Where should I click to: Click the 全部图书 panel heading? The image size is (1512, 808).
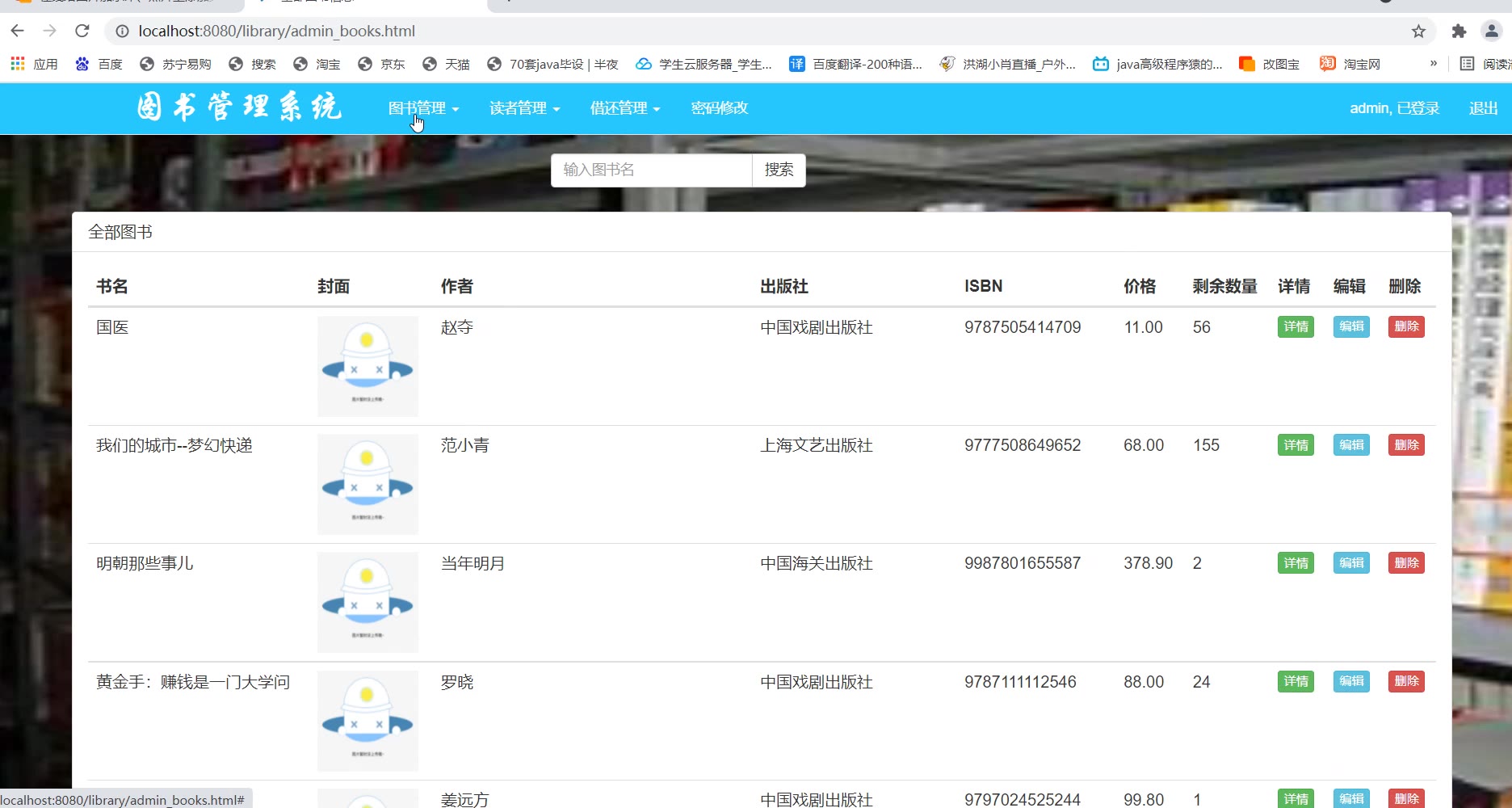tap(120, 232)
